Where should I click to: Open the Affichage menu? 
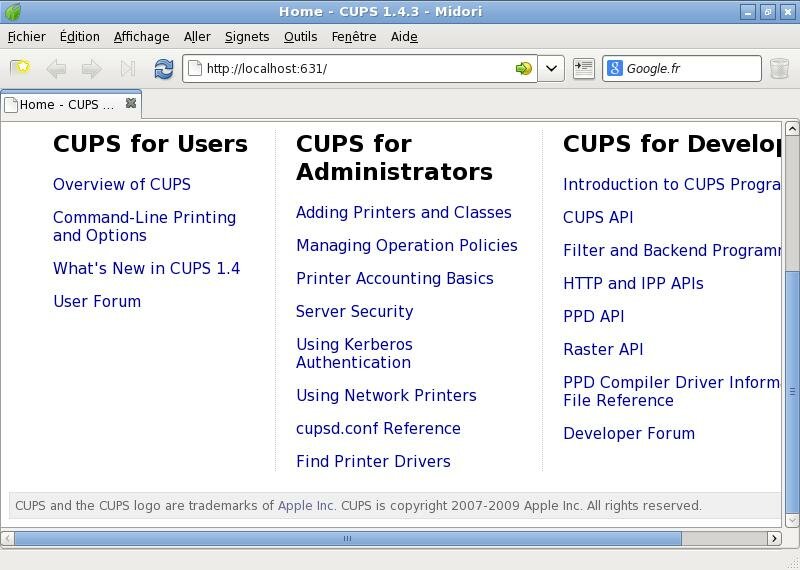[141, 37]
